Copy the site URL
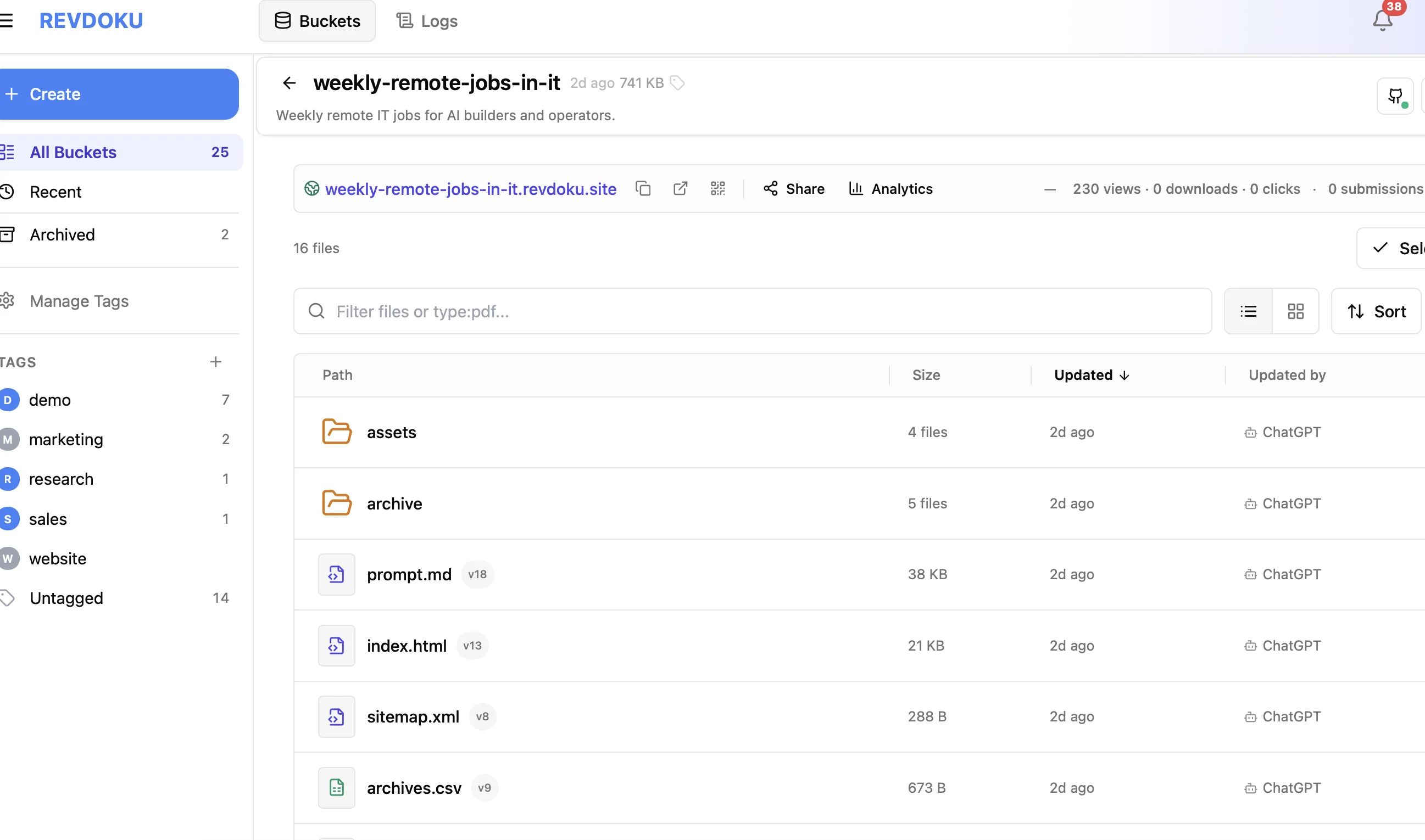 (x=643, y=188)
